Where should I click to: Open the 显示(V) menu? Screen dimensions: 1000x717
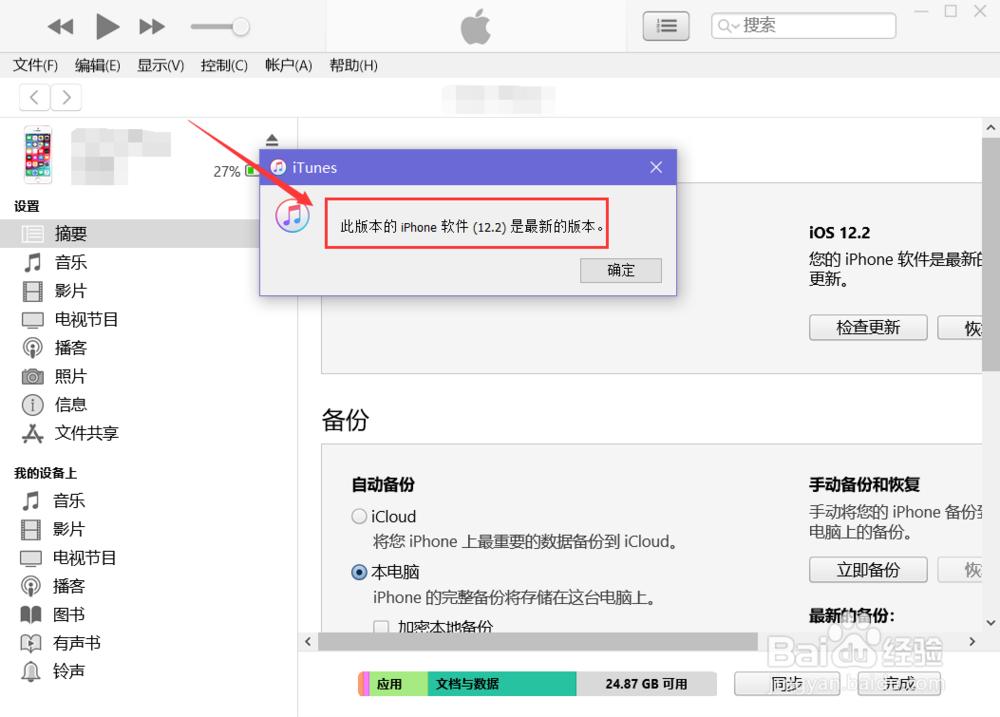point(161,65)
